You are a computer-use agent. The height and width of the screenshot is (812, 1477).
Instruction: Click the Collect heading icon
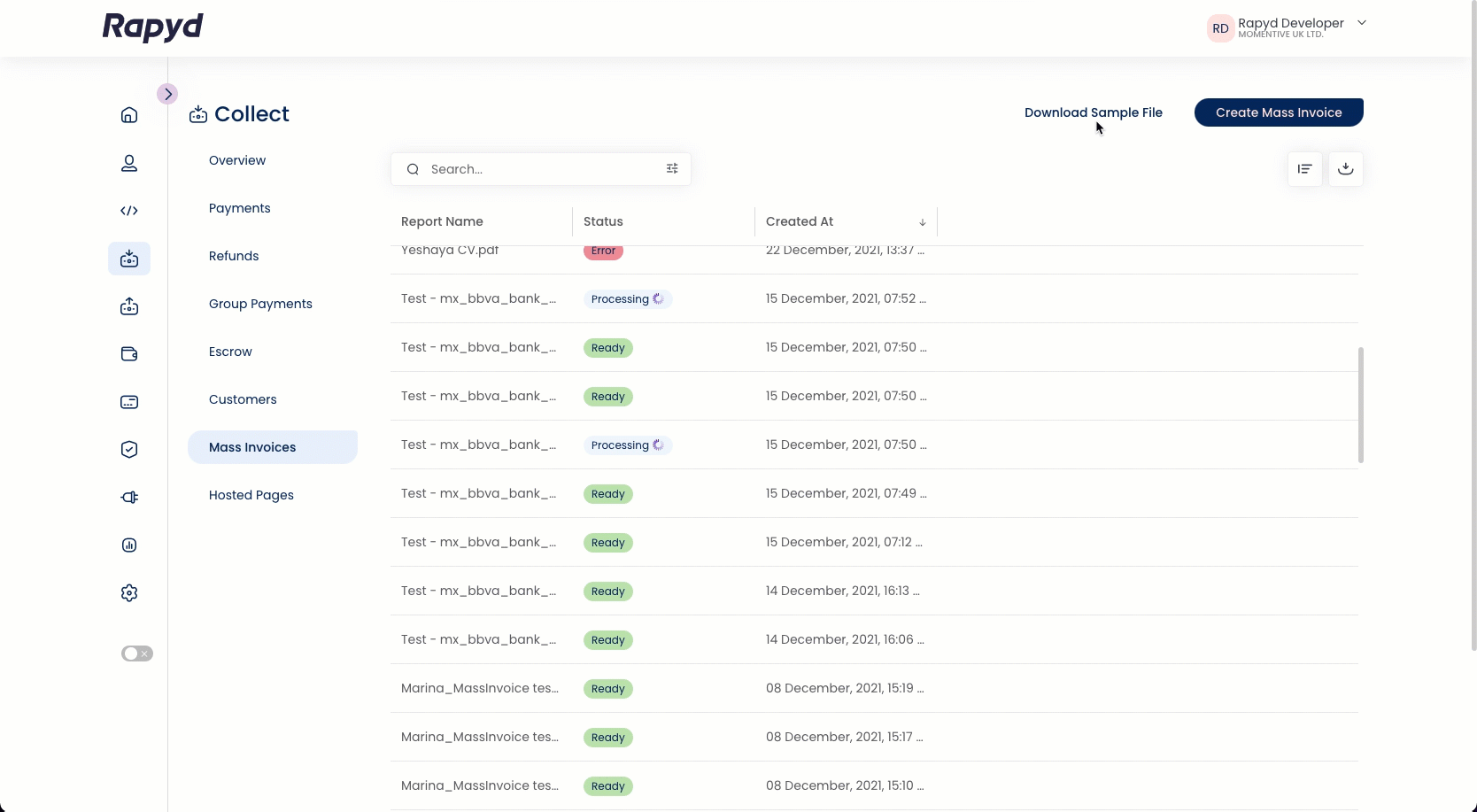point(198,114)
